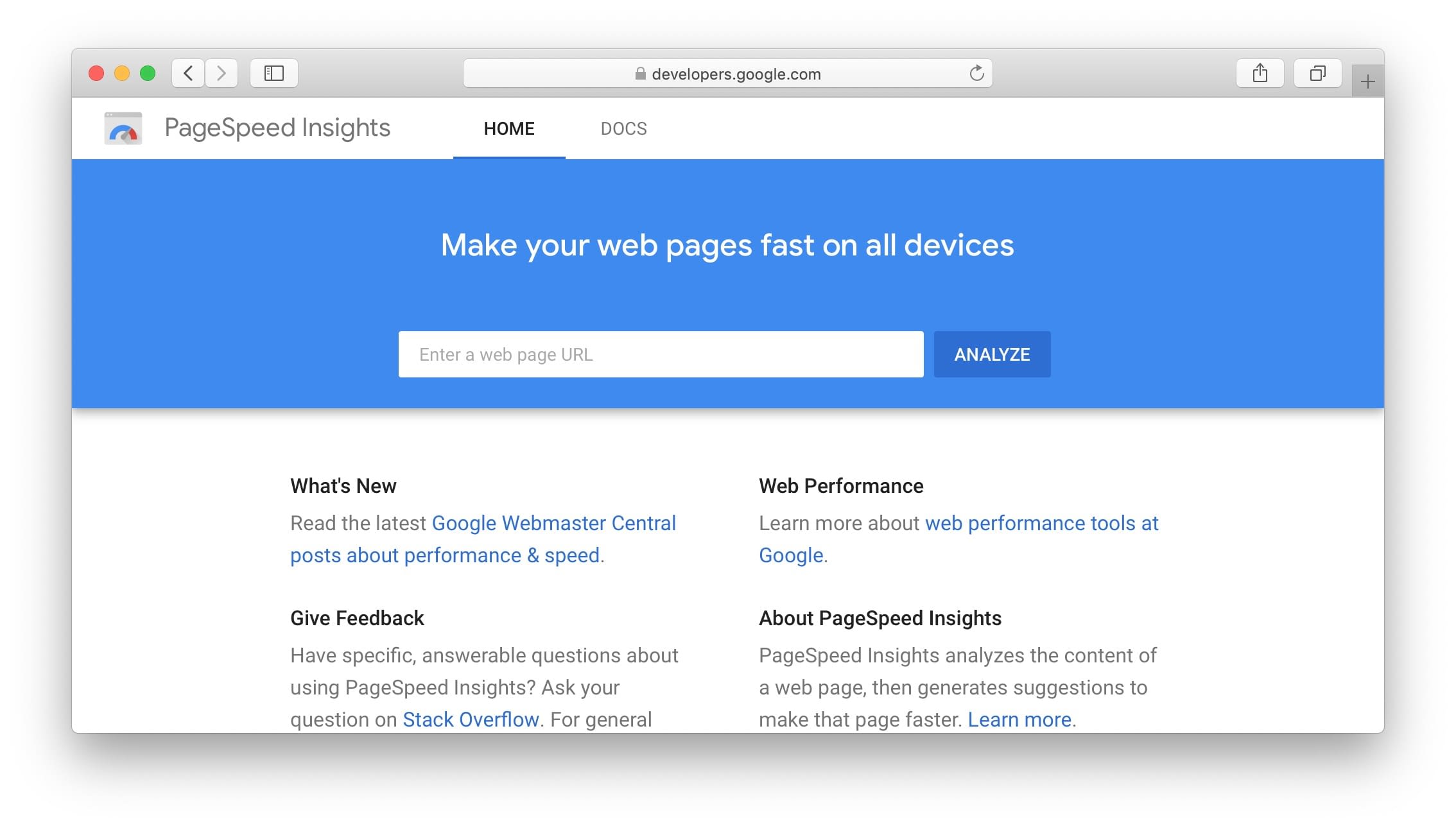Click the Learn more link
Viewport: 1456px width, 828px height.
[x=1019, y=720]
